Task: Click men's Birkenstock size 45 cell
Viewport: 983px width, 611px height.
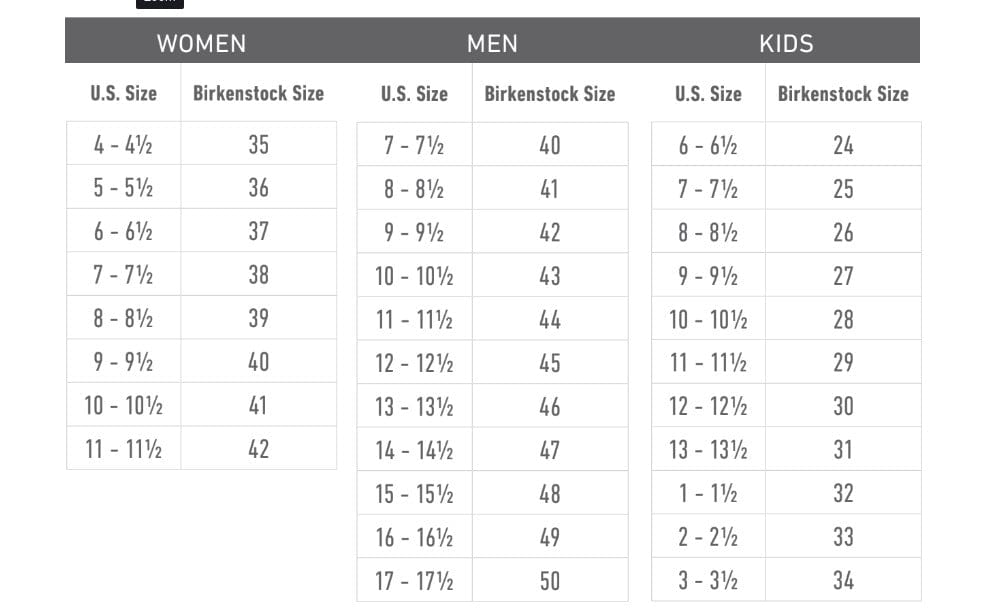Action: point(549,363)
